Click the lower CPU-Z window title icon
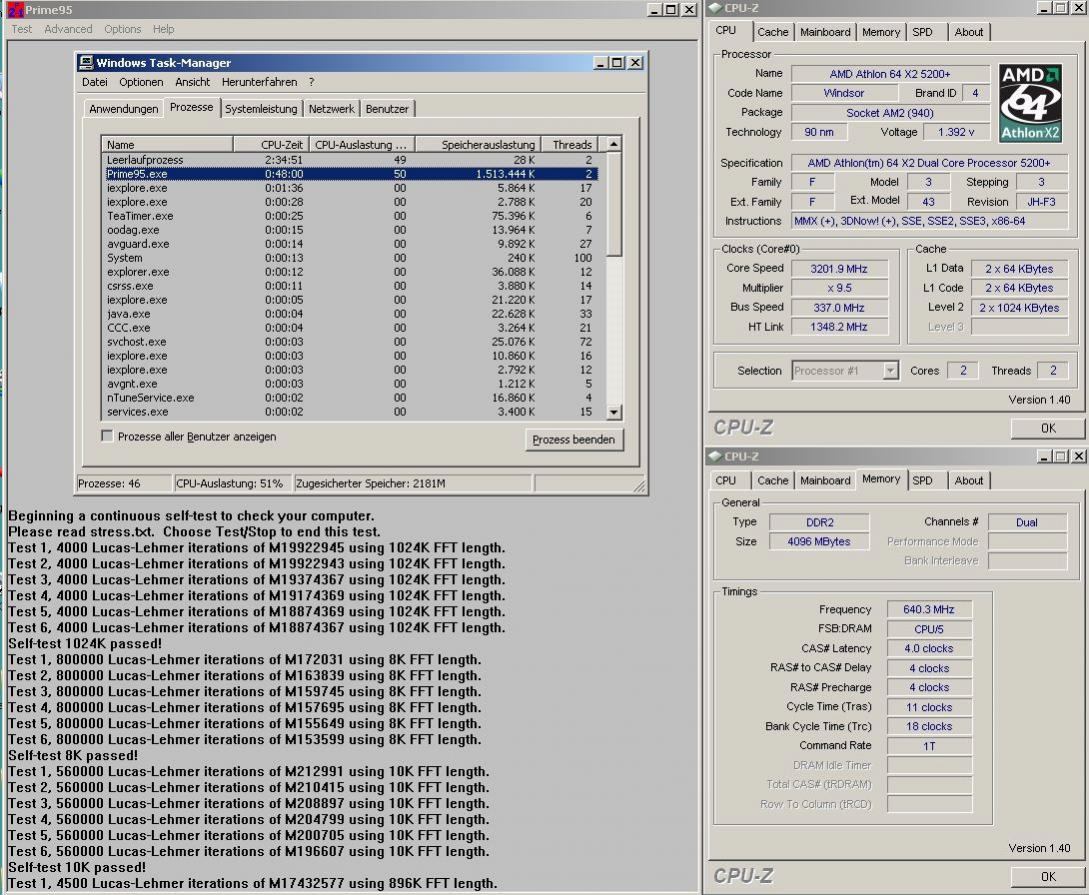This screenshot has width=1089, height=895. pos(715,457)
